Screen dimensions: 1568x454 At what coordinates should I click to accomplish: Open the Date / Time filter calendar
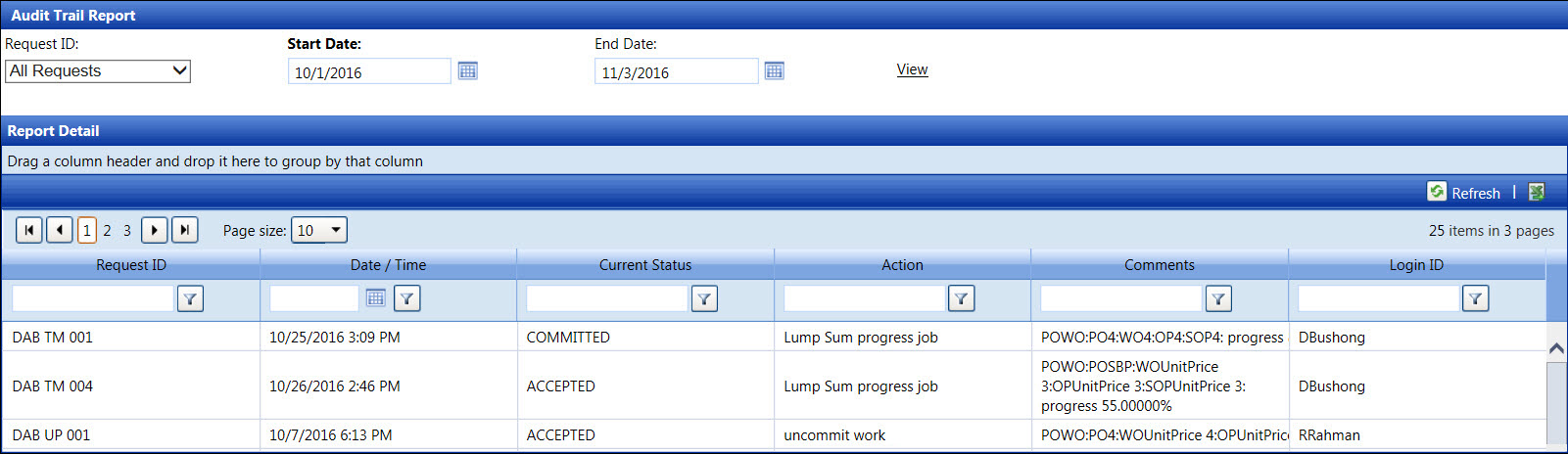pos(375,298)
